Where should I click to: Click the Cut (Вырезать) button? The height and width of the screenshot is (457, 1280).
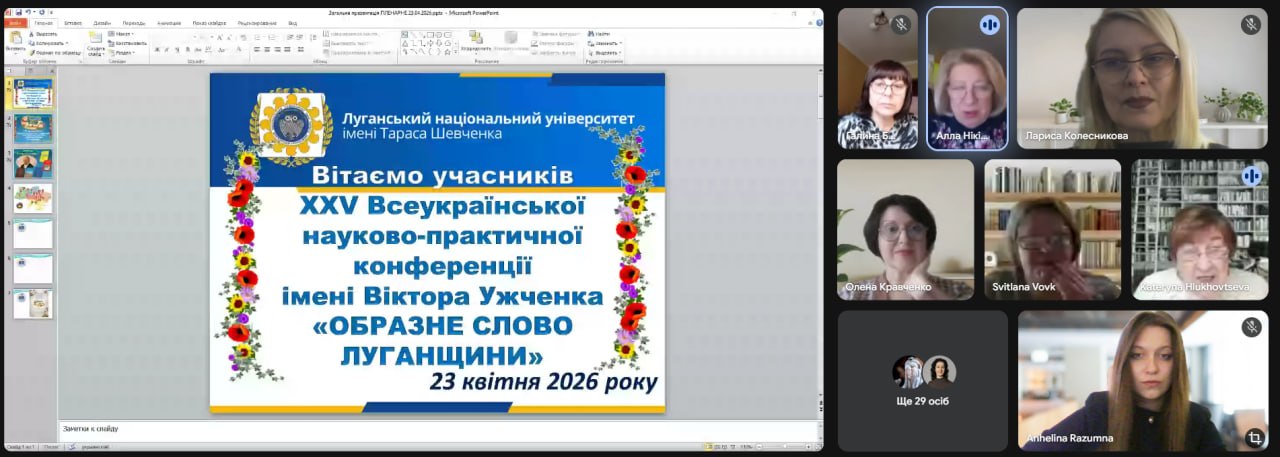[44, 34]
